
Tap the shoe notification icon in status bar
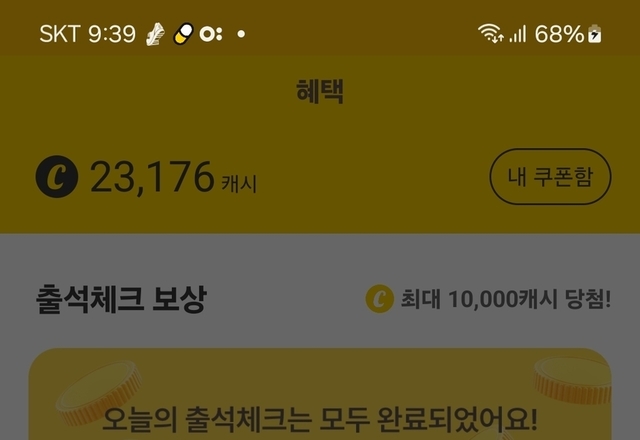coord(156,34)
